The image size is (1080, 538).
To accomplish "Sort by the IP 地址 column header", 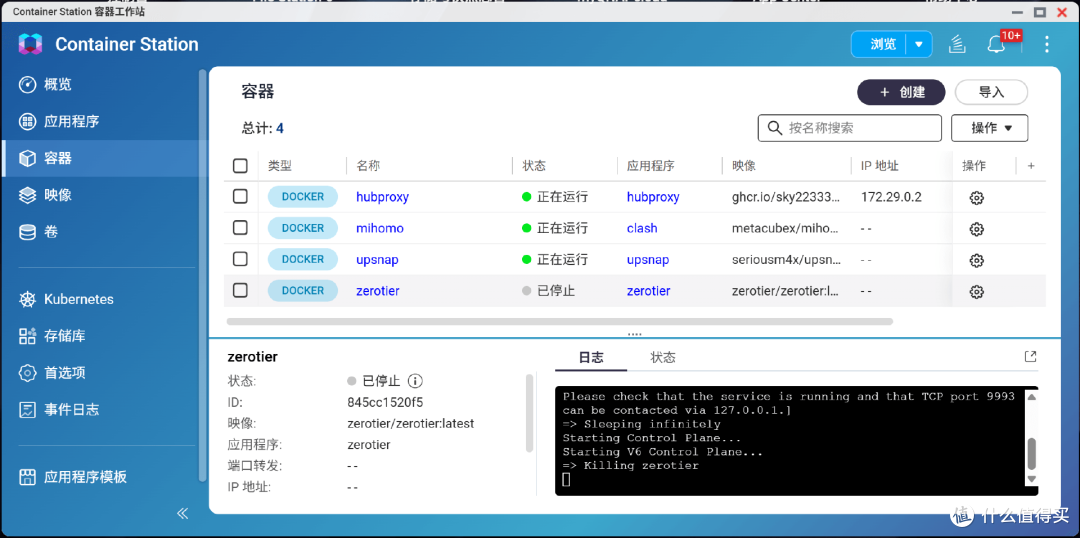I will click(x=880, y=166).
